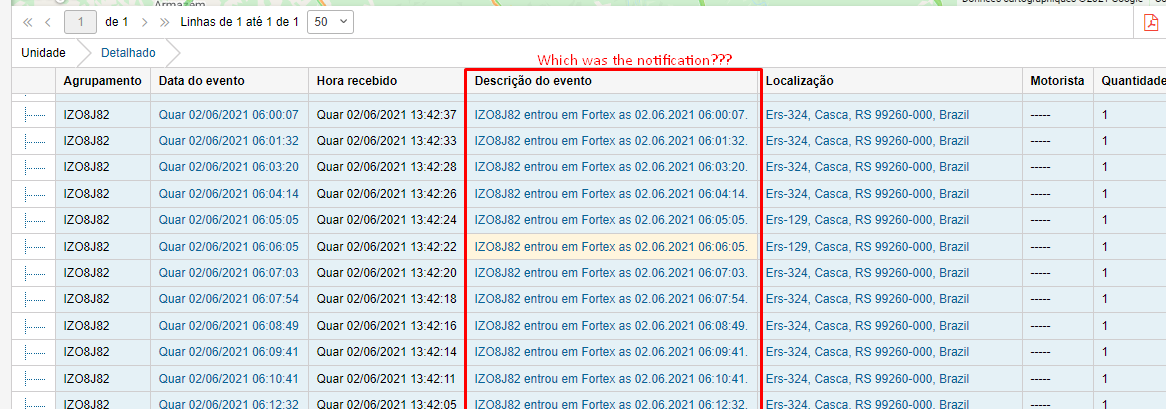Click tree node icon of 06:06:05 row
The width and height of the screenshot is (1166, 409).
[35, 246]
